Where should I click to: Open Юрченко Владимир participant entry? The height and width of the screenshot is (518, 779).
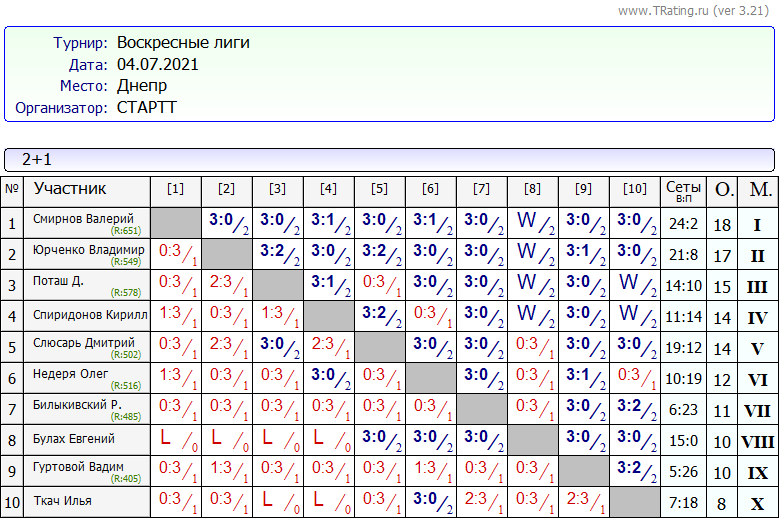(x=88, y=249)
